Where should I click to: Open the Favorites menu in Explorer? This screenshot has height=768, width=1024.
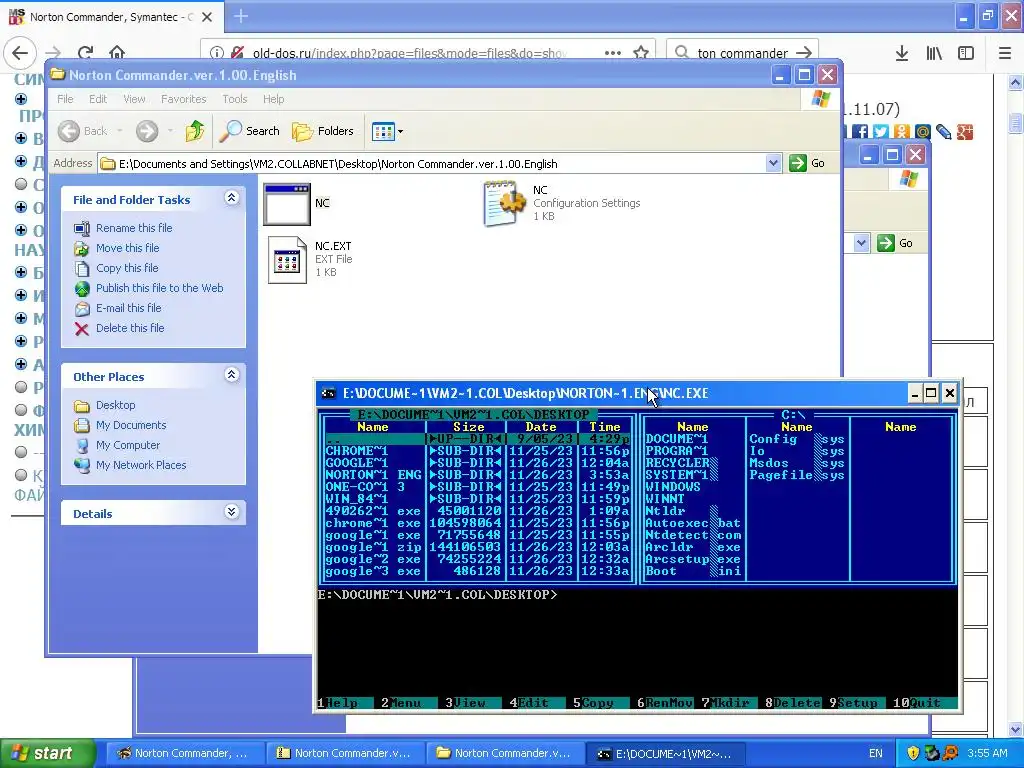coord(184,99)
